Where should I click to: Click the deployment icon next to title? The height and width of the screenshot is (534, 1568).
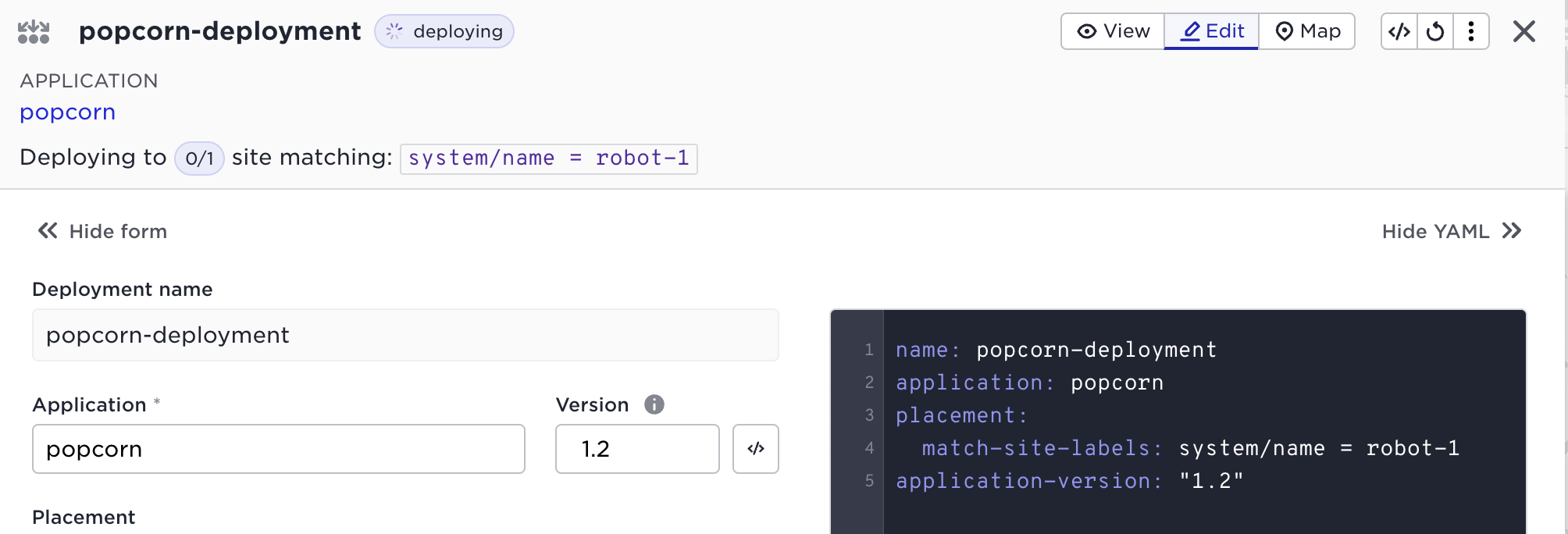tap(34, 32)
